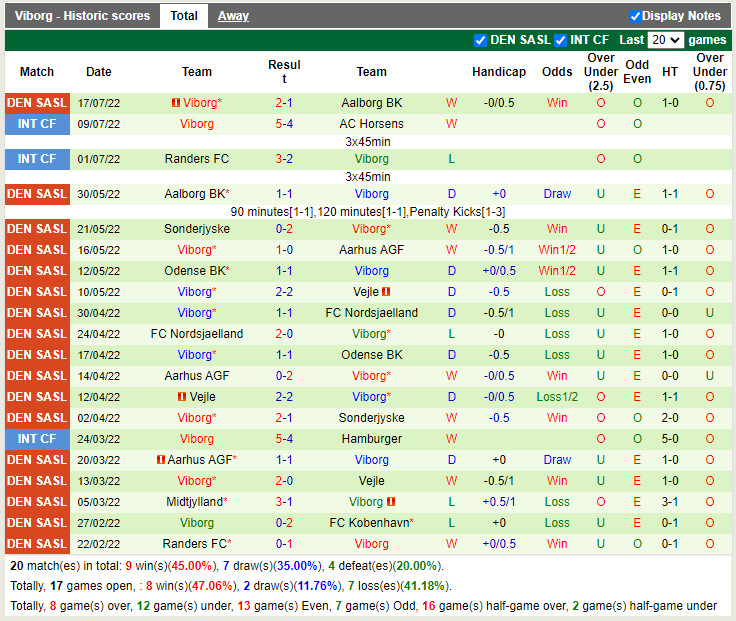
Task: Toggle the Display Notes checkbox
Action: pos(635,16)
